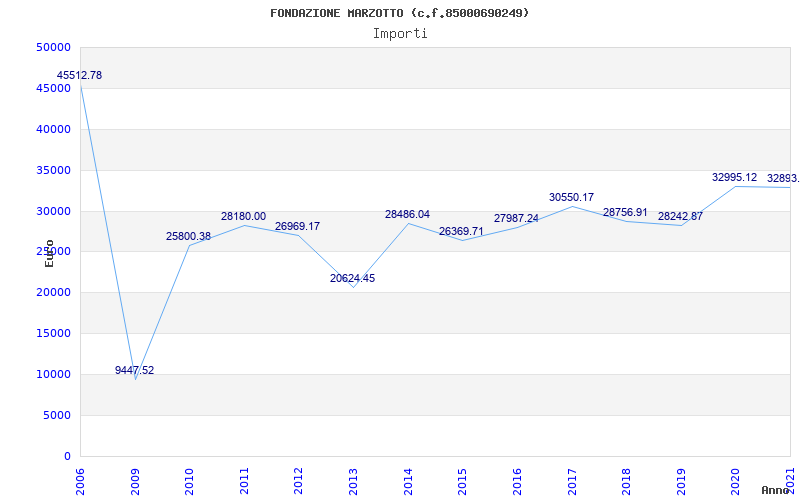Click the x-axis year 2006
The image size is (800, 500).
pos(80,481)
